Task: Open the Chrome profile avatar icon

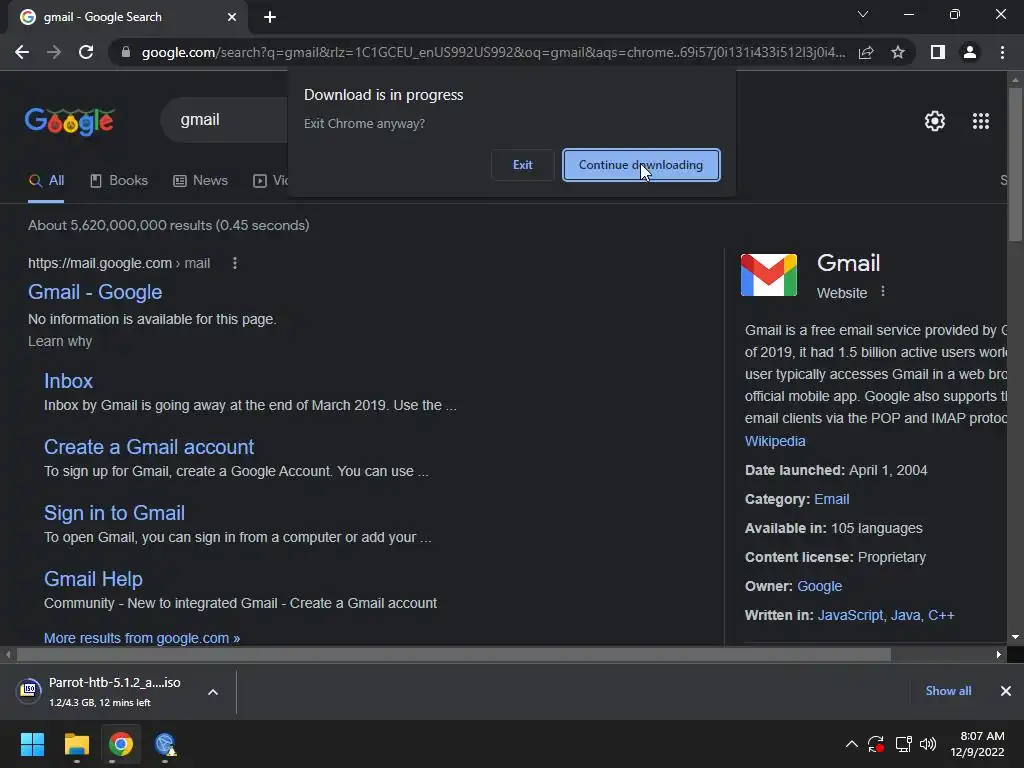Action: click(x=970, y=52)
